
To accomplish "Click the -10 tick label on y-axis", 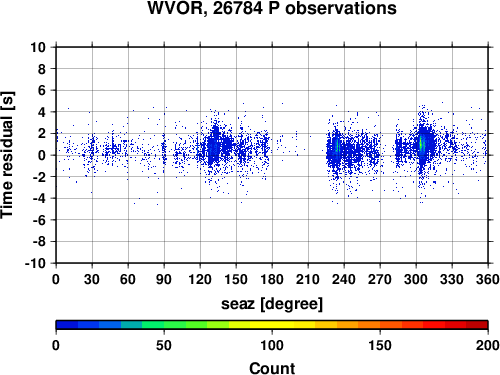I will (x=35, y=263).
